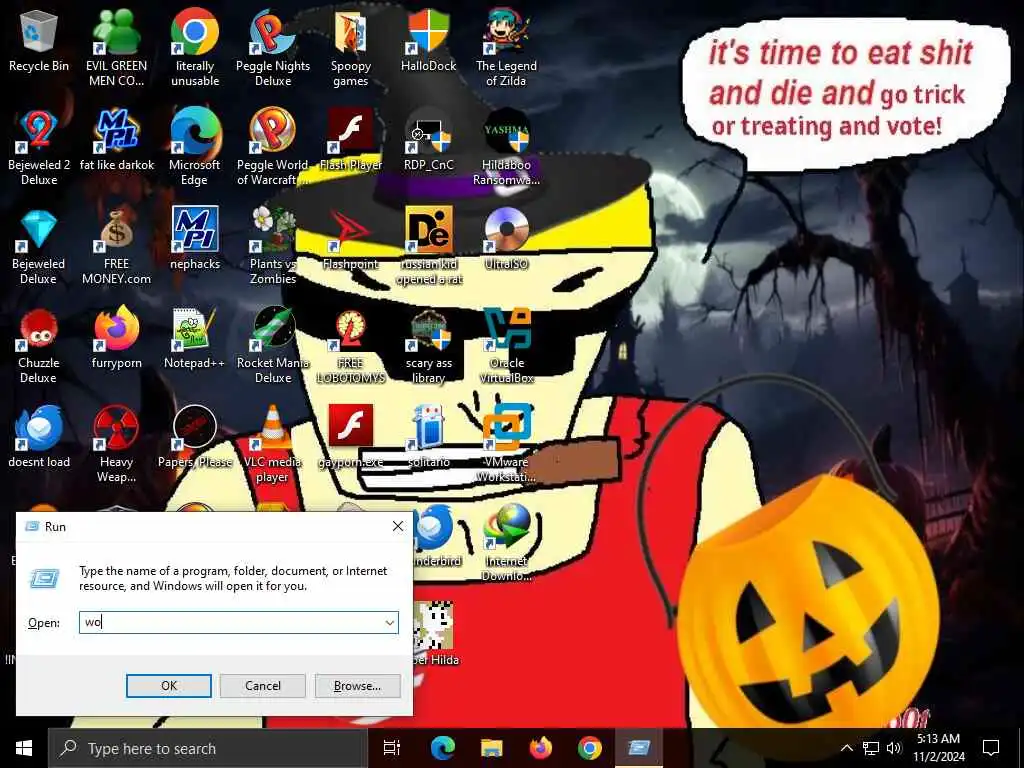Click Browse... in the Run dialog

point(357,686)
